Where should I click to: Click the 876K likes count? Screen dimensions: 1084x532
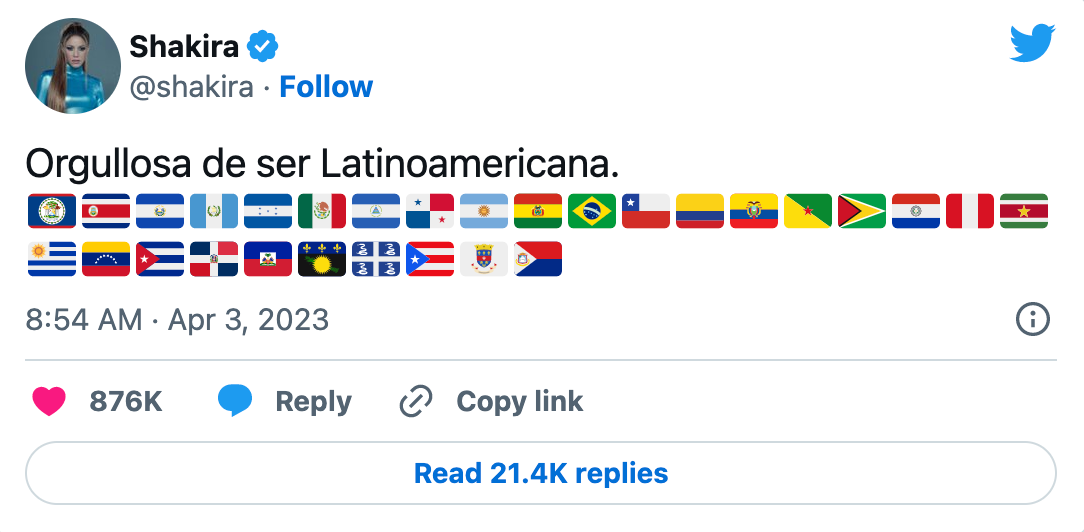click(x=125, y=402)
